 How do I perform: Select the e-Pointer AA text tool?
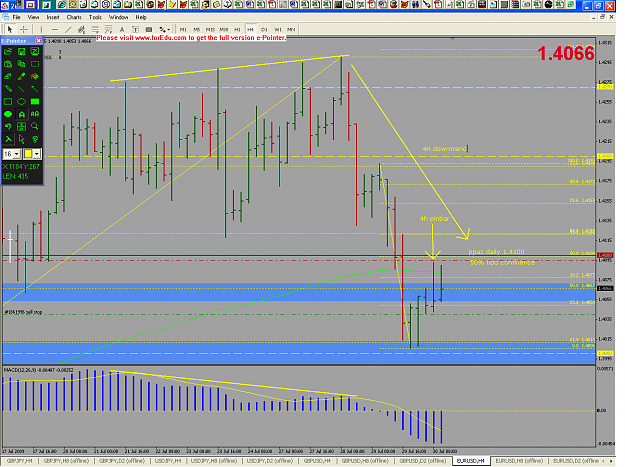35,114
